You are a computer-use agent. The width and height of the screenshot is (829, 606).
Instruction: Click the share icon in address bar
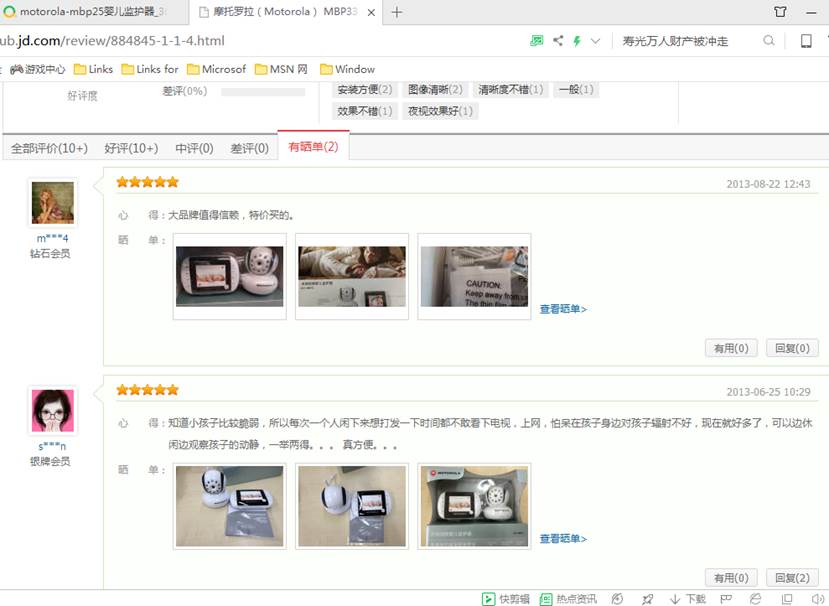click(558, 41)
